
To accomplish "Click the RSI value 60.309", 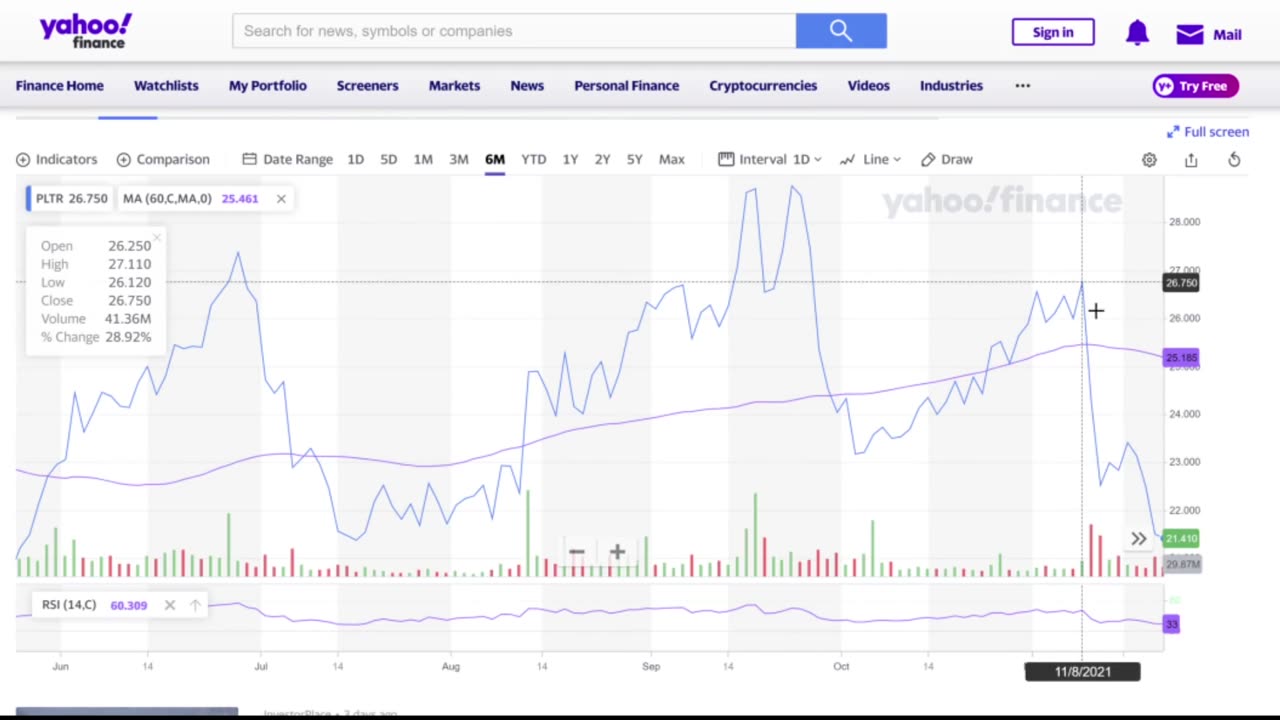I will [128, 605].
